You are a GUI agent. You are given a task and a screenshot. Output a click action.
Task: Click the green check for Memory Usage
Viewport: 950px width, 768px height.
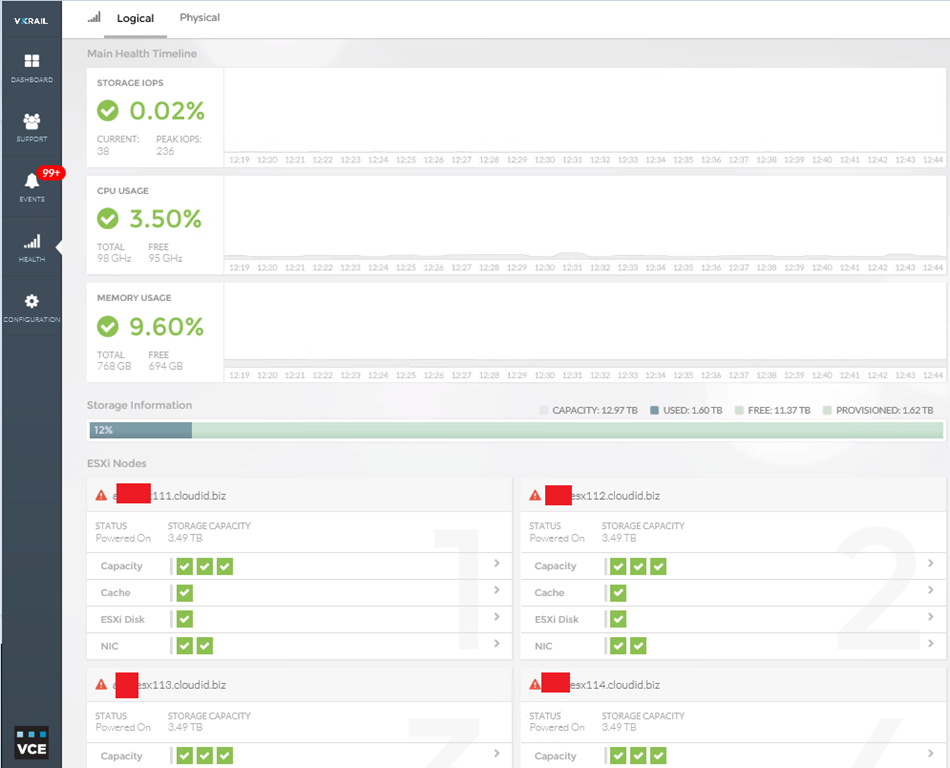(108, 326)
